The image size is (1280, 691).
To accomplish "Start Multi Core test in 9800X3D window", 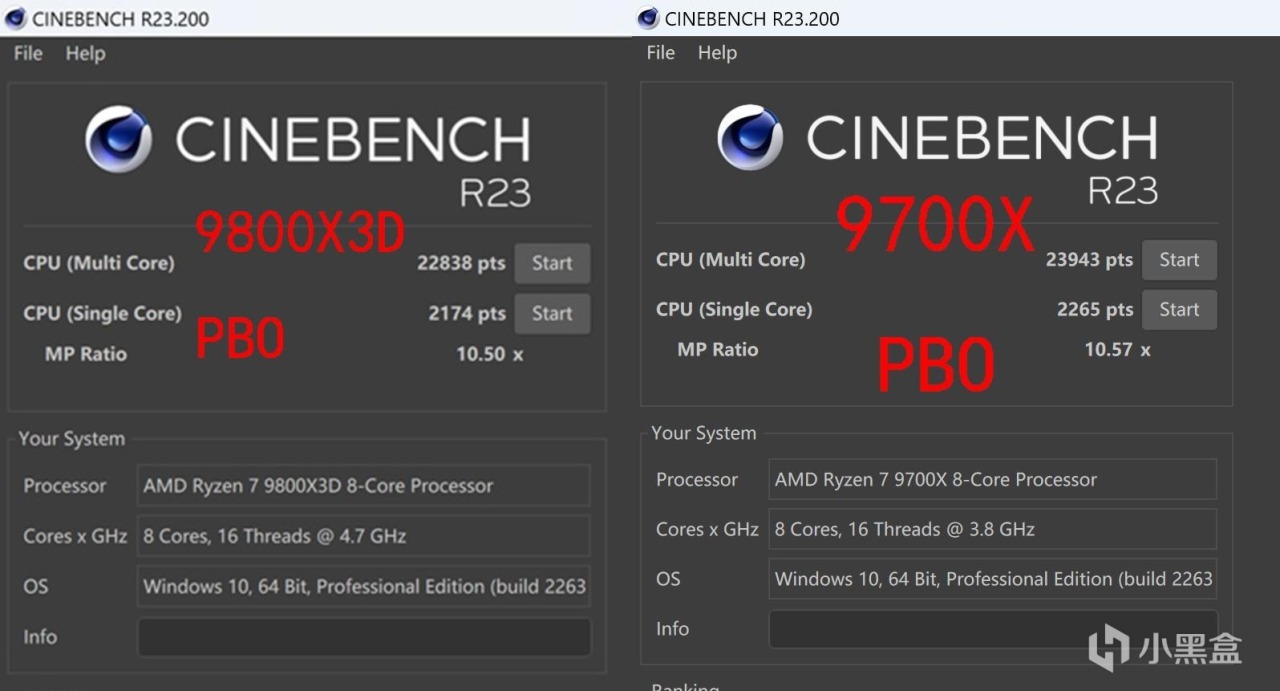I will (x=552, y=263).
